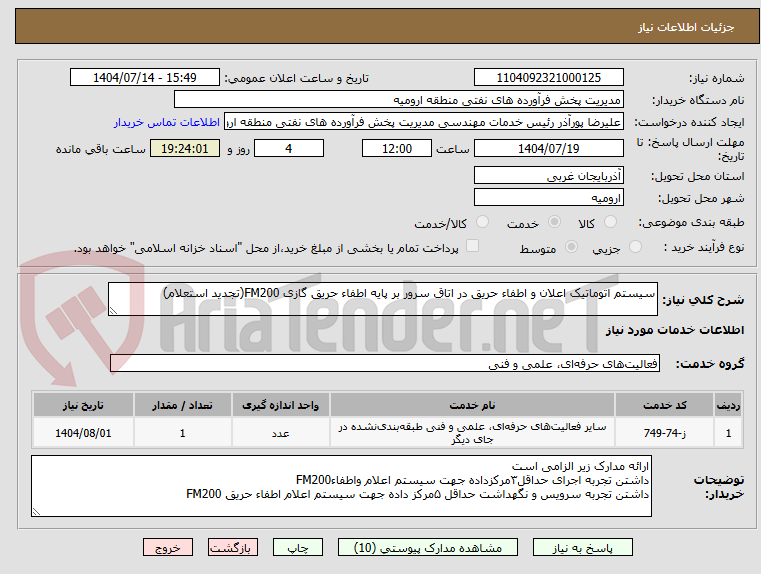The image size is (761, 574).
Task: Click the شماره نیاز field 1104092321000125
Action: [x=548, y=78]
